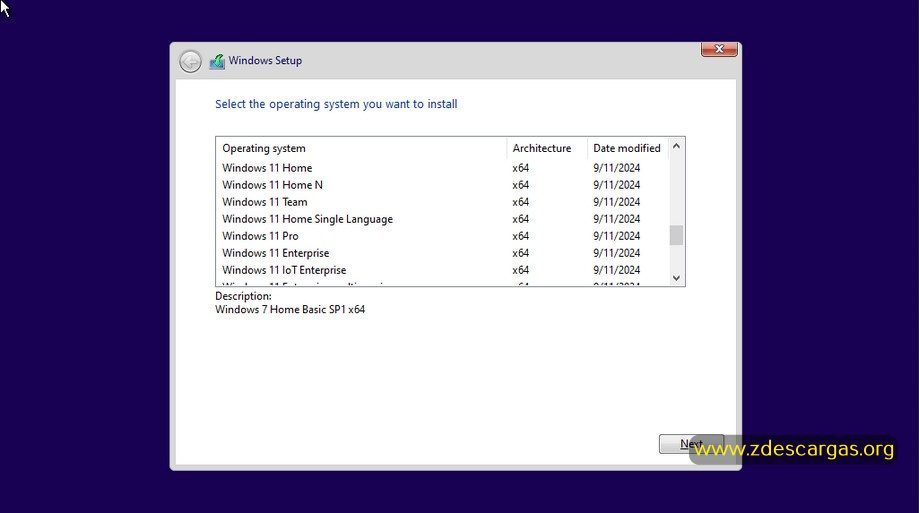This screenshot has height=513, width=919.
Task: Choose Windows 11 Team edition
Action: 443,202
